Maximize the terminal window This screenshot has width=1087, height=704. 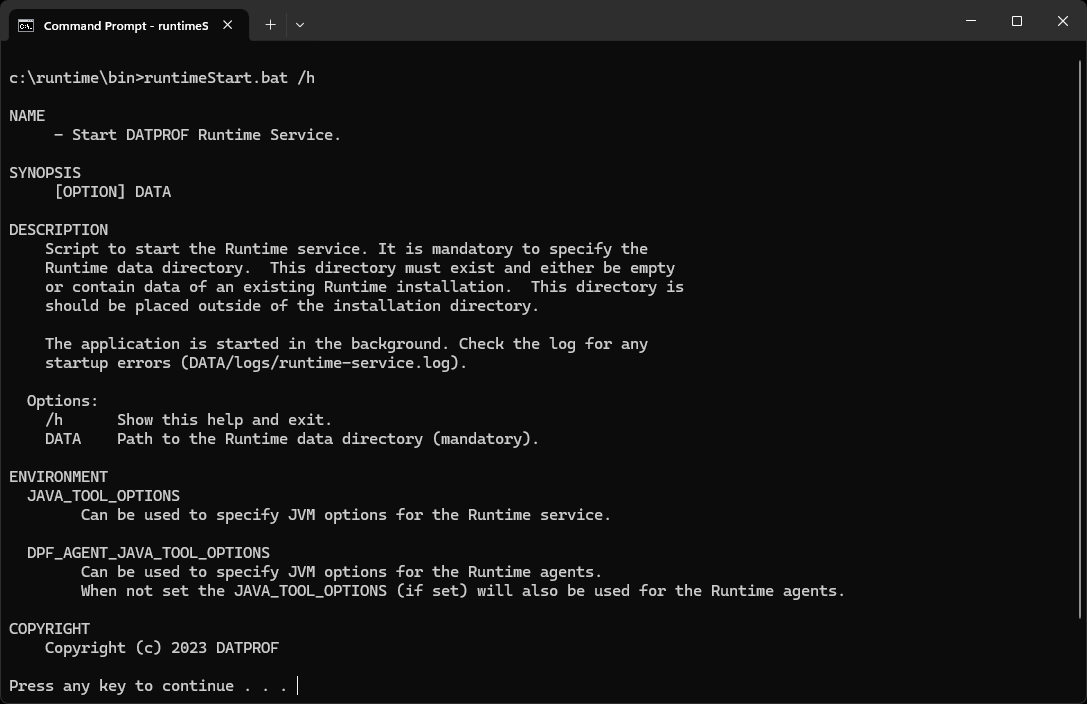click(1017, 20)
